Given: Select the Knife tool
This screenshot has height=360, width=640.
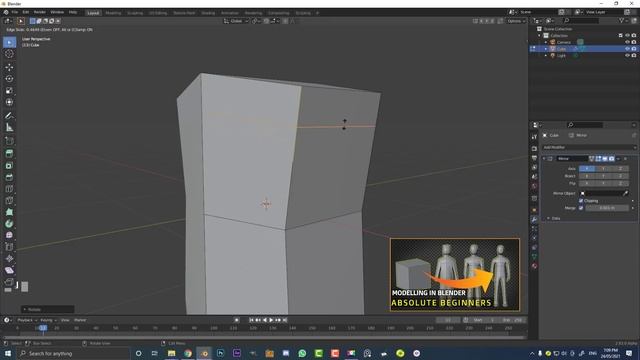Looking at the screenshot, I should [x=9, y=200].
